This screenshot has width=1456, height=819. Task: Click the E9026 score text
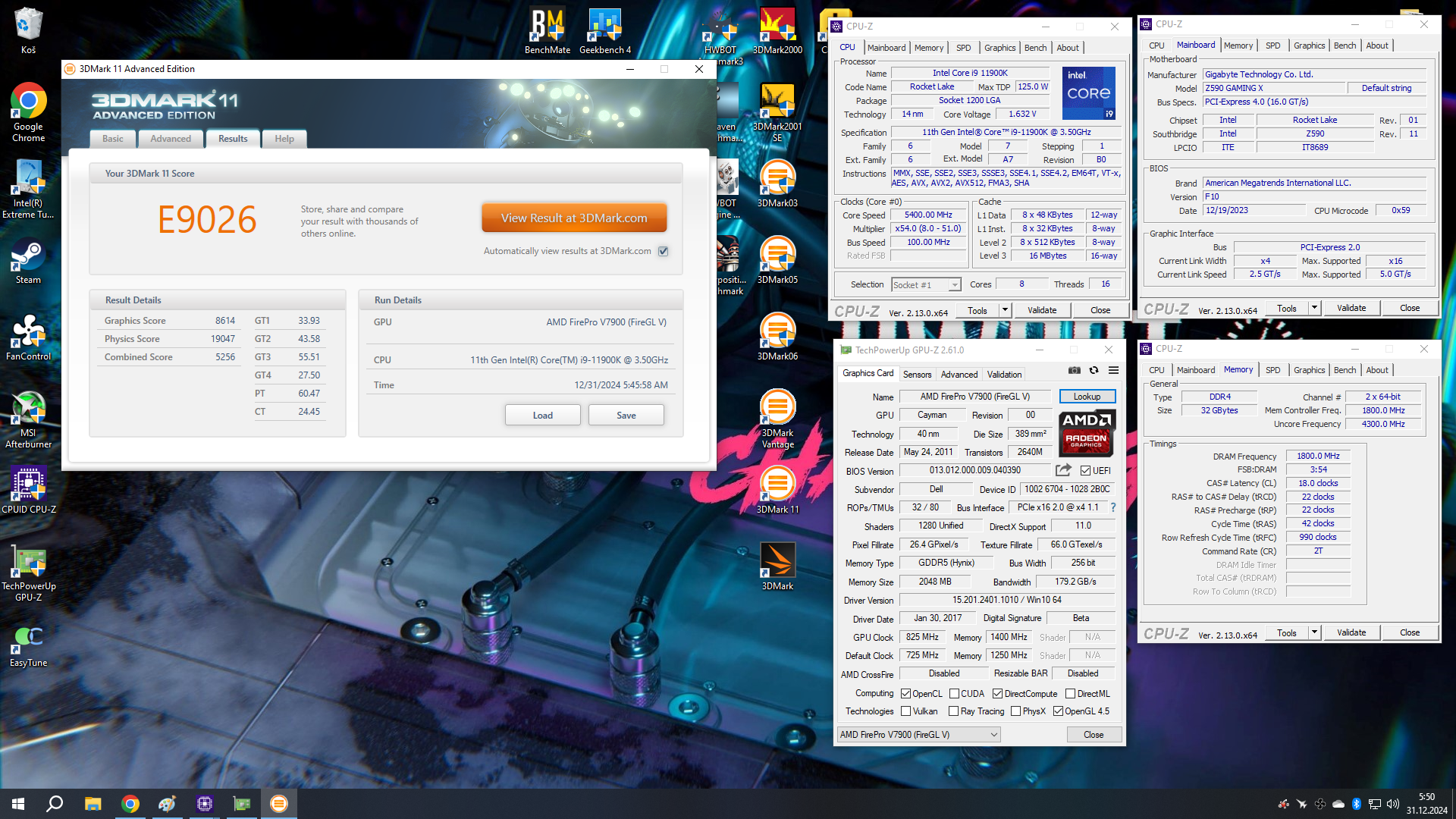(x=207, y=220)
